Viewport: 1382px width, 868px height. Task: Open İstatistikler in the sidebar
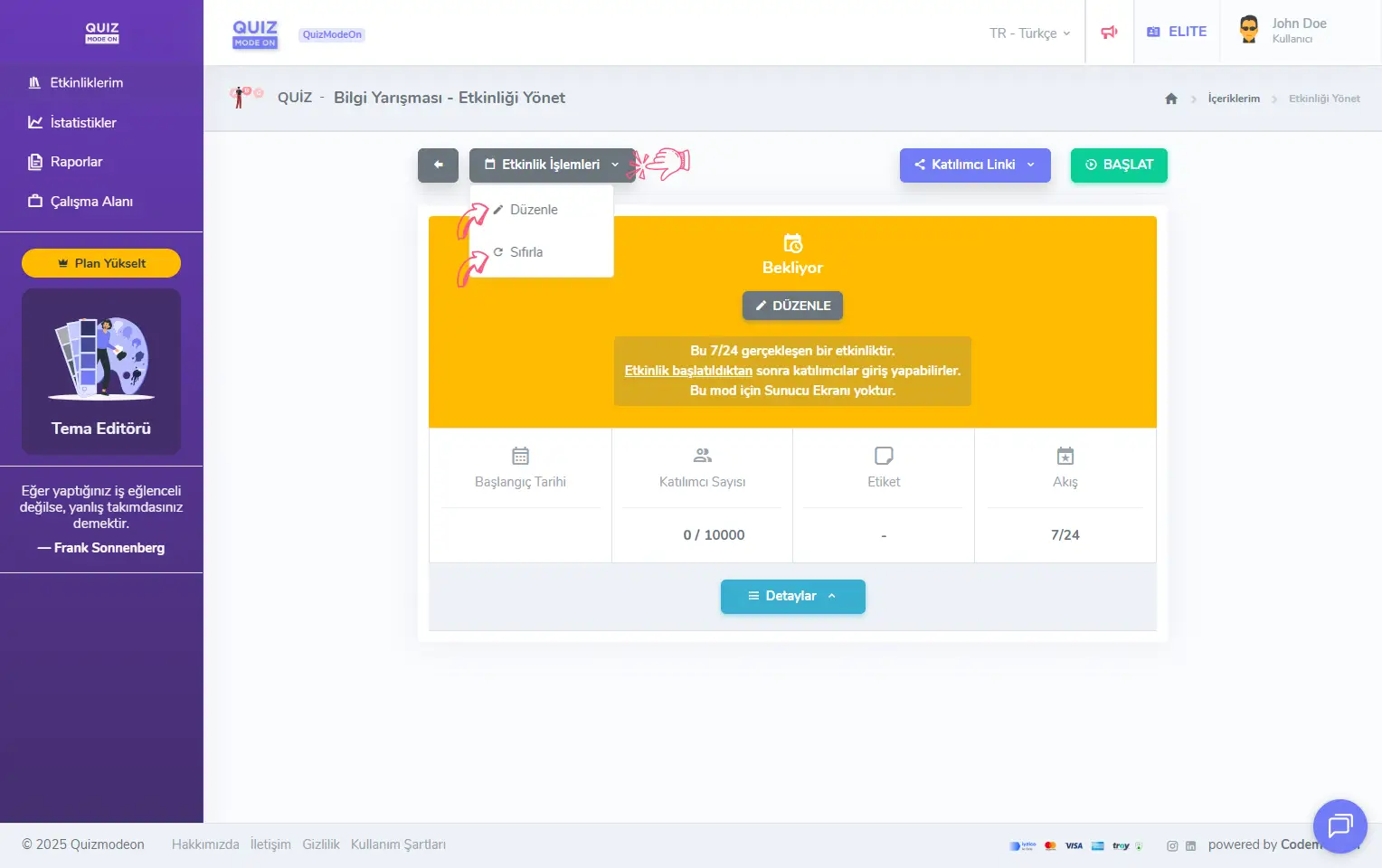pyautogui.click(x=83, y=123)
